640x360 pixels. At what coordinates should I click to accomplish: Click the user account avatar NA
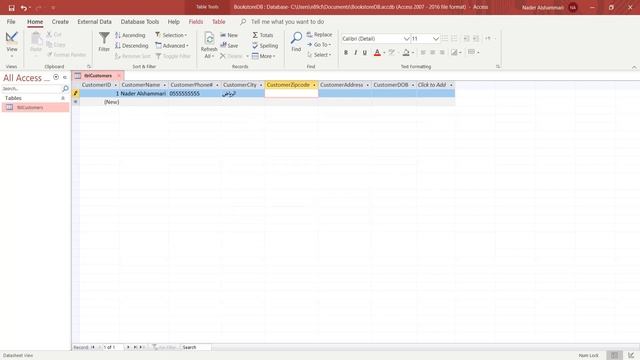point(573,7)
